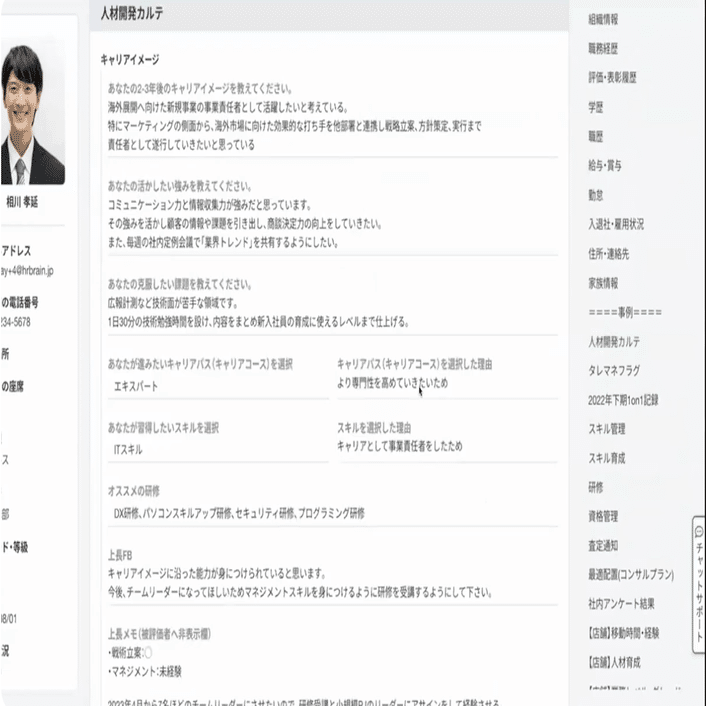The height and width of the screenshot is (706, 706).
Task: Select 評価・表彰履歴 menu item
Action: tap(612, 77)
